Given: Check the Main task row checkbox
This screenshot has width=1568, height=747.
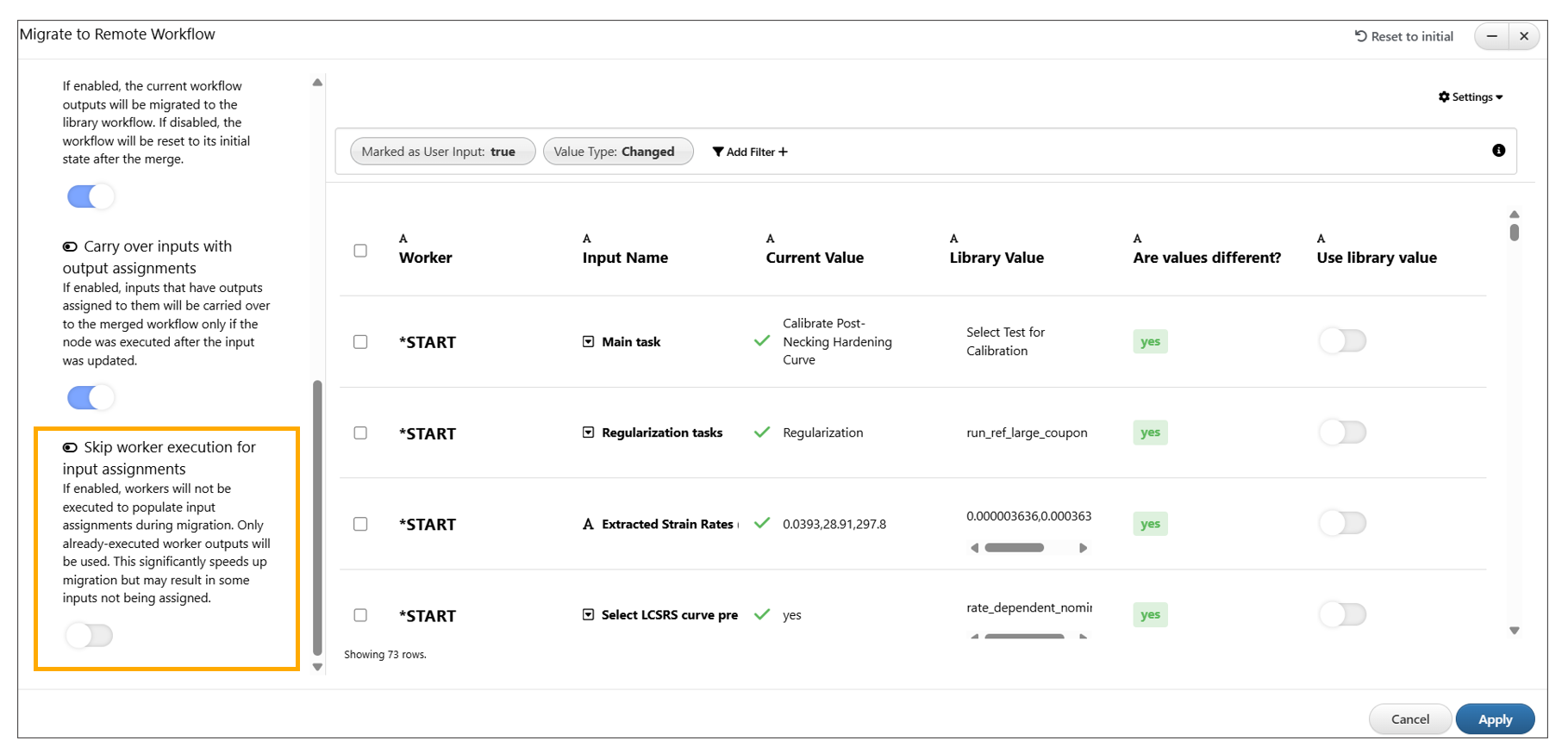Looking at the screenshot, I should pyautogui.click(x=360, y=342).
